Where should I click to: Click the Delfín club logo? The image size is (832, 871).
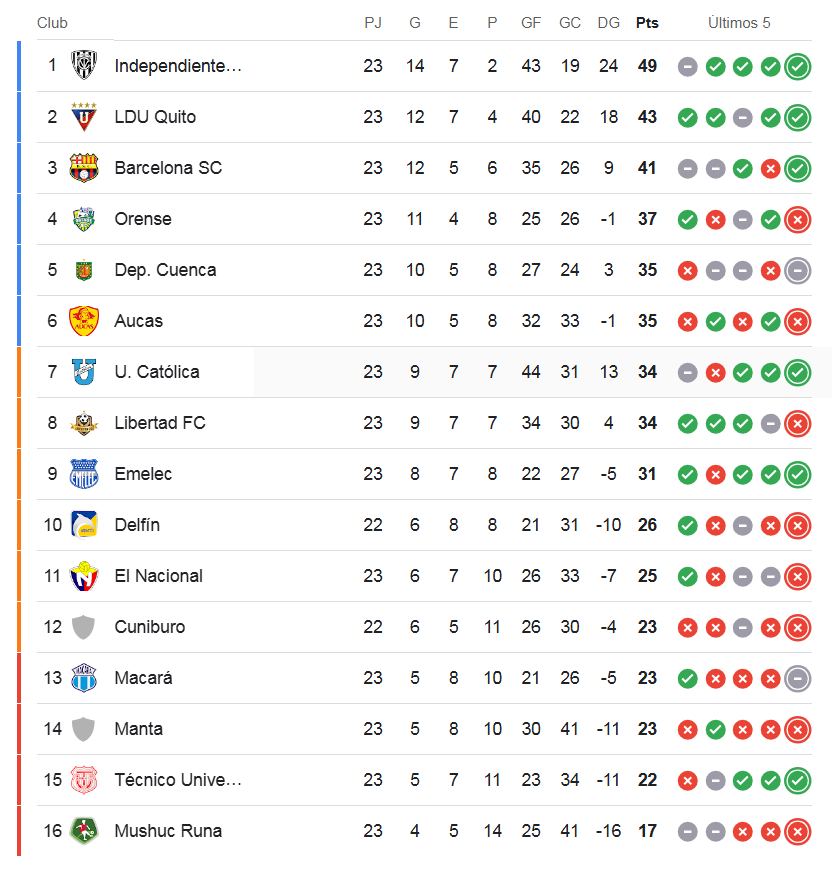84,525
